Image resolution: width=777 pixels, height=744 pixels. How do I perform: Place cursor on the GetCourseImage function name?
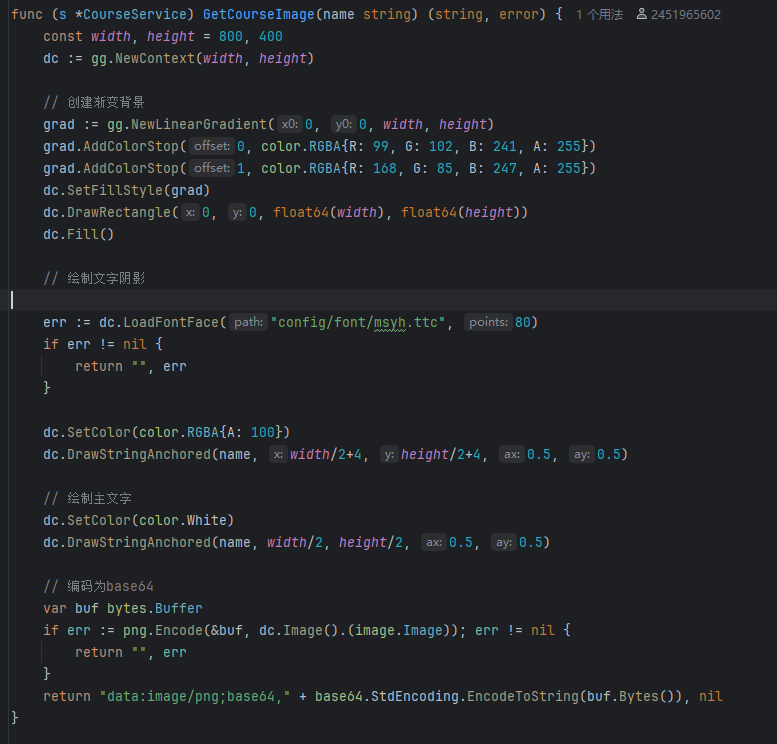pos(258,14)
